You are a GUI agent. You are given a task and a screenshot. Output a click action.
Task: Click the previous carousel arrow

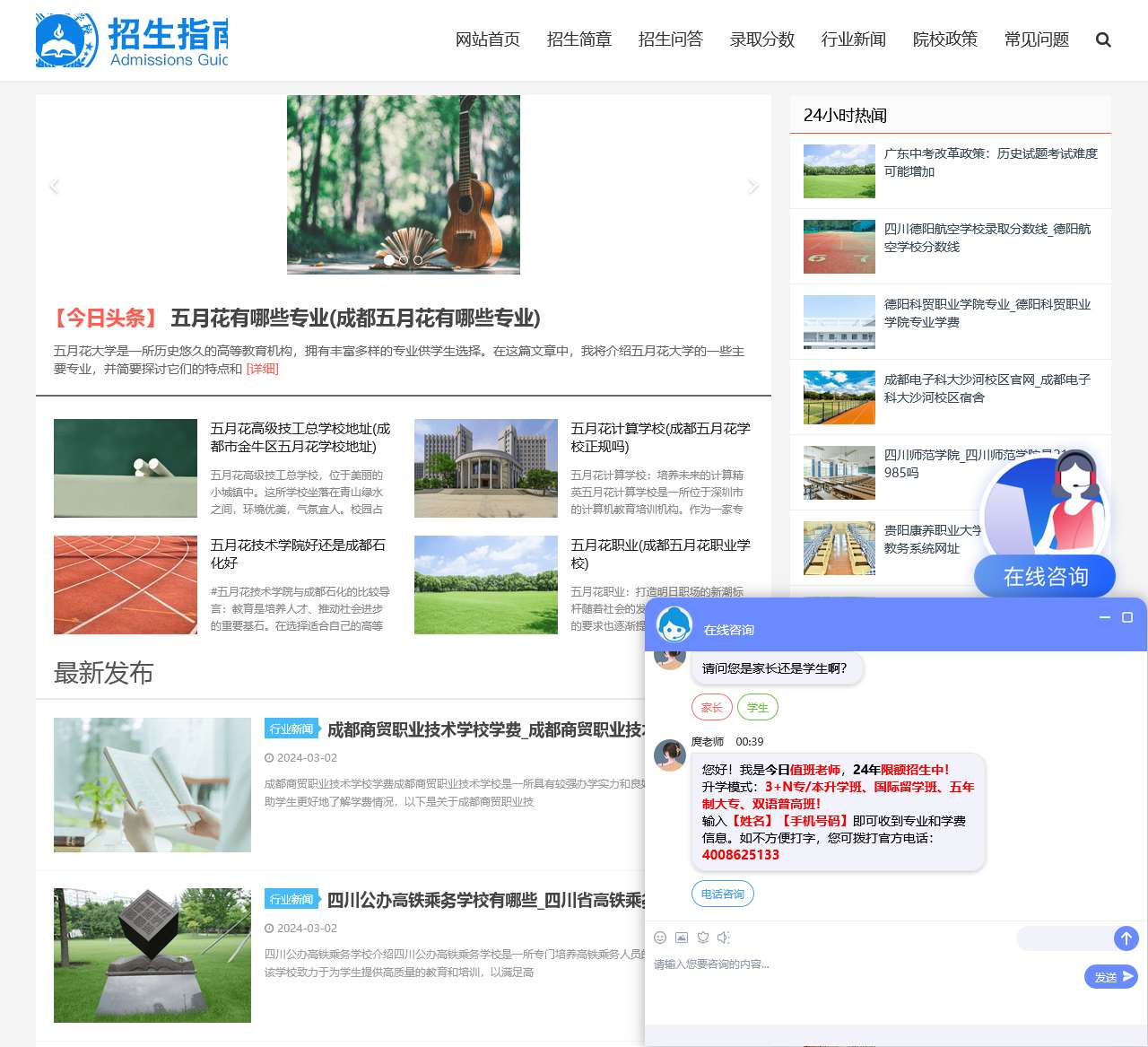(x=54, y=186)
